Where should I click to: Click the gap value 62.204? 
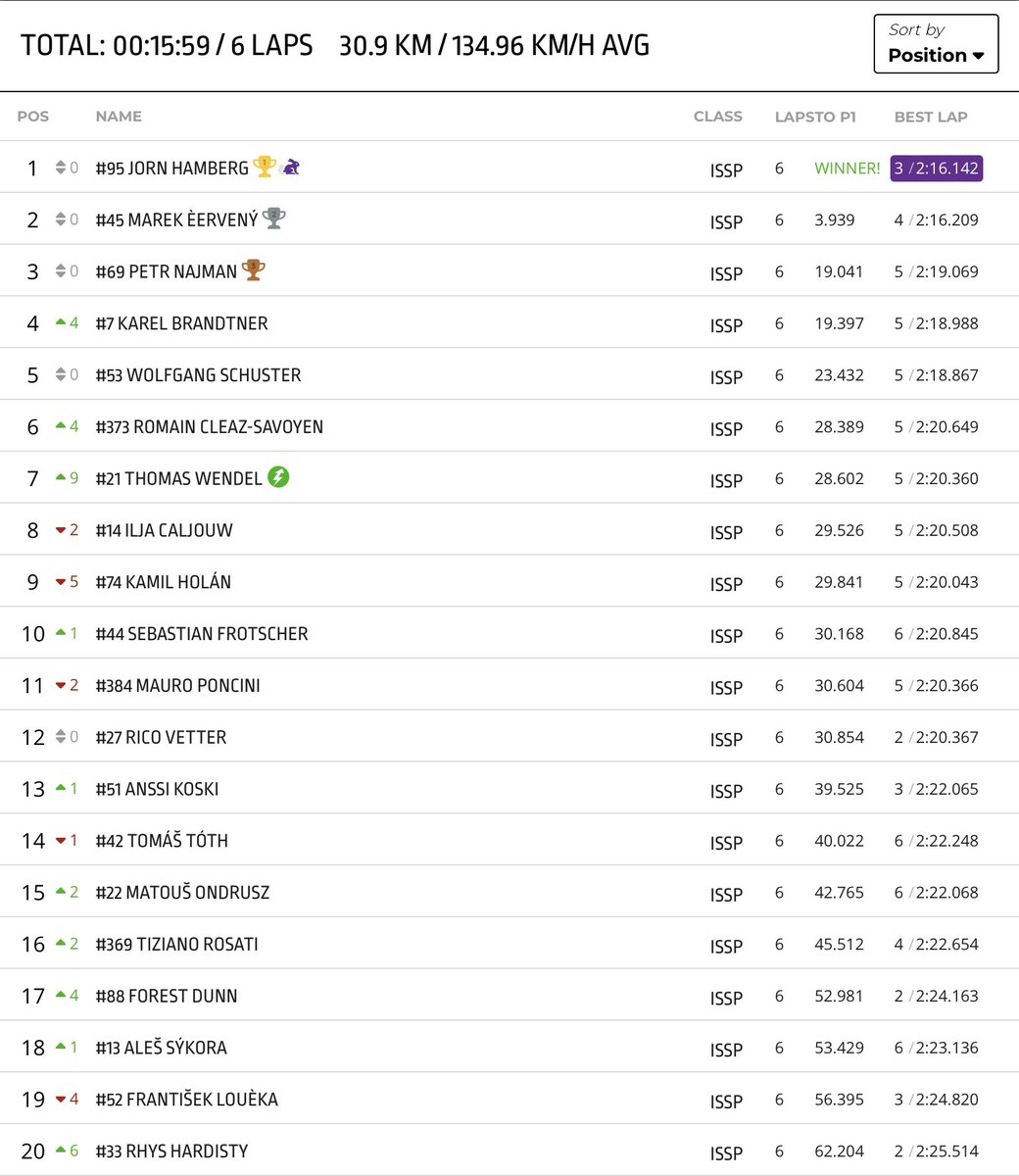[839, 1151]
